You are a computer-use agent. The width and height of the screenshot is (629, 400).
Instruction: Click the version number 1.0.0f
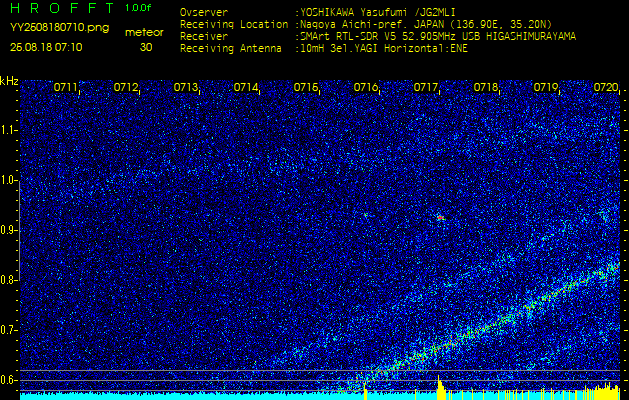[139, 8]
